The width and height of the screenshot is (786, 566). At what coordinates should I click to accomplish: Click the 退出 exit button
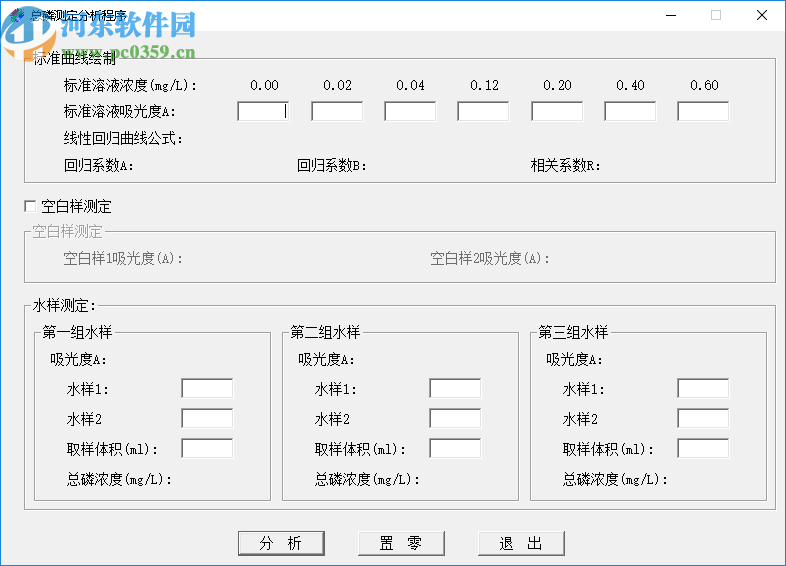tap(521, 543)
